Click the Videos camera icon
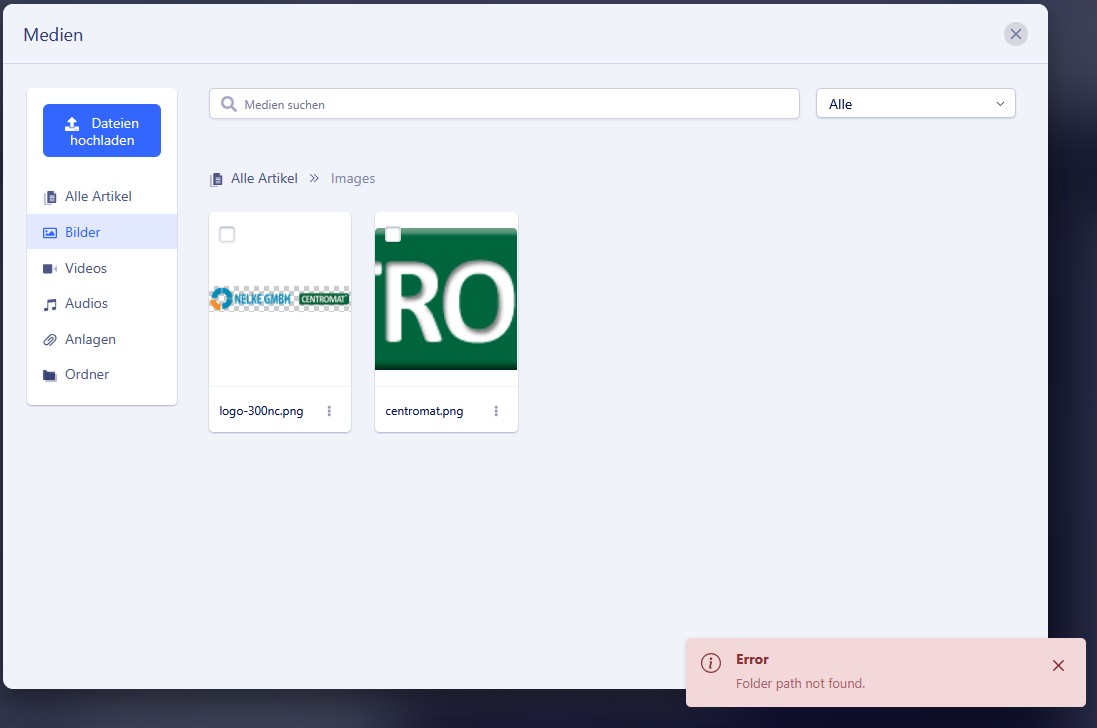 [x=50, y=269]
